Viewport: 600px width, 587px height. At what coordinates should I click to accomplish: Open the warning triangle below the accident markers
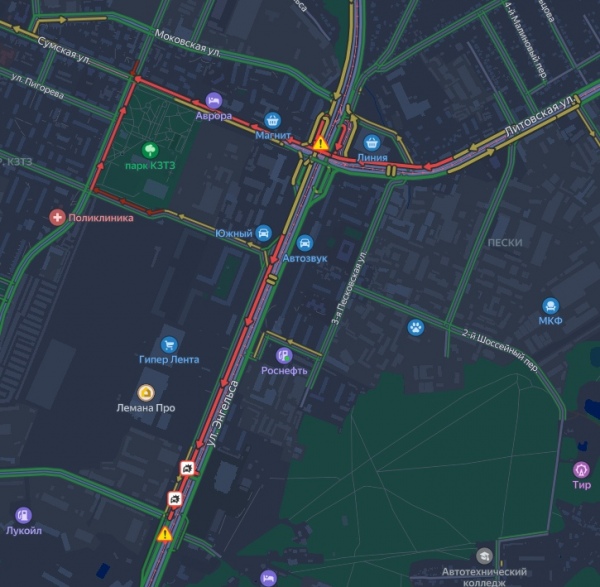[165, 534]
